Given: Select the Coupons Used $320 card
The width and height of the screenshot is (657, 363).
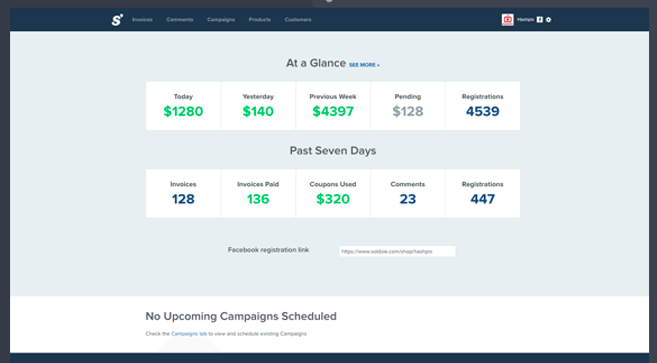Looking at the screenshot, I should tap(333, 193).
